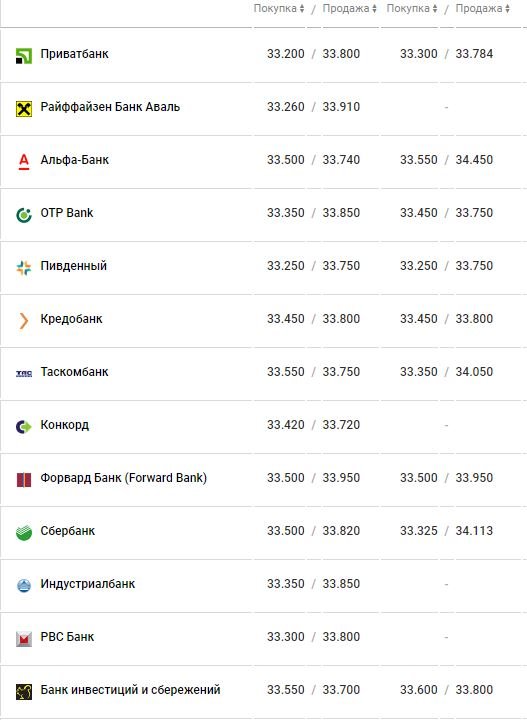Click the Конкорд bank logo icon
This screenshot has height=720, width=527.
point(24,427)
